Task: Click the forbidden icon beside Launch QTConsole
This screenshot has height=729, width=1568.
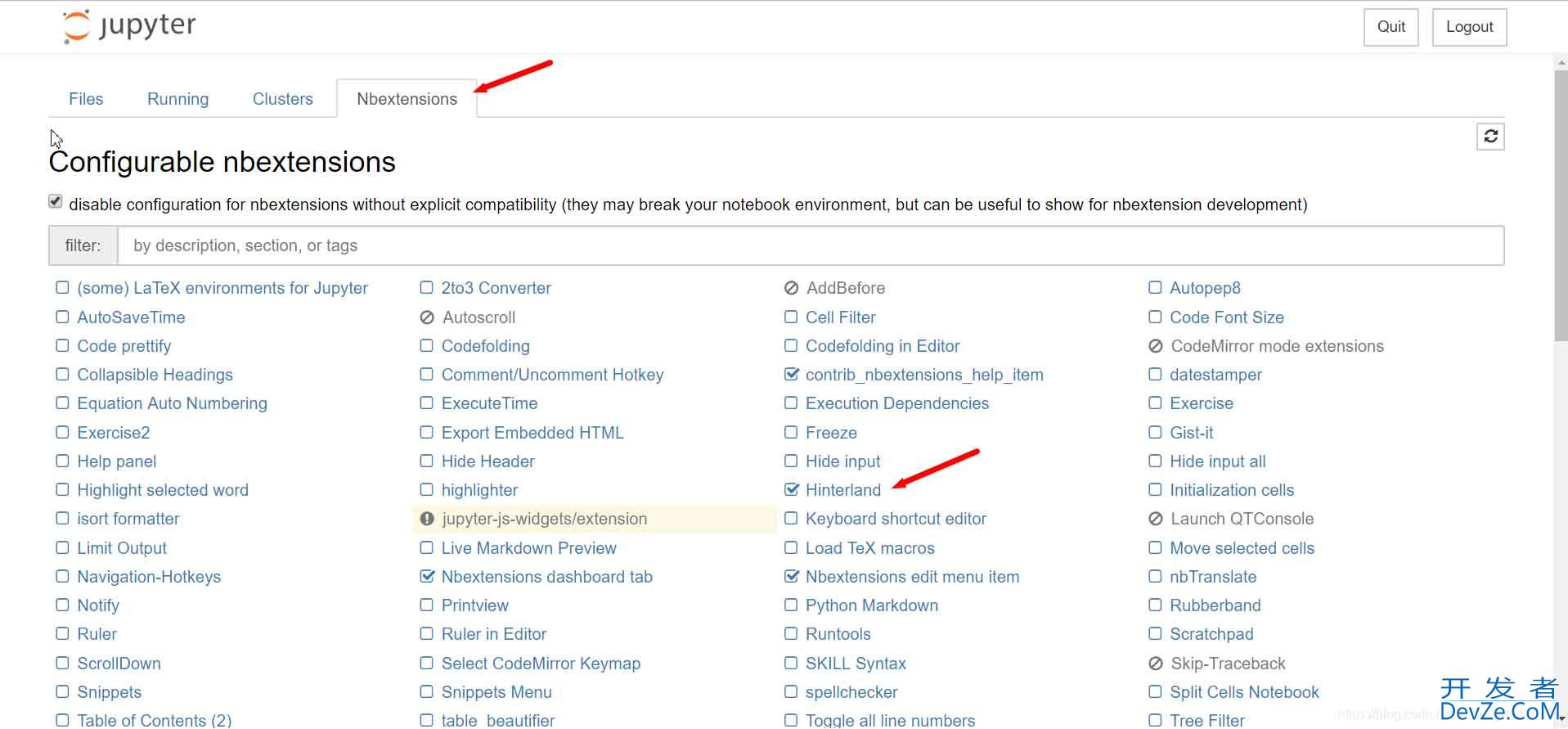Action: (x=1155, y=519)
